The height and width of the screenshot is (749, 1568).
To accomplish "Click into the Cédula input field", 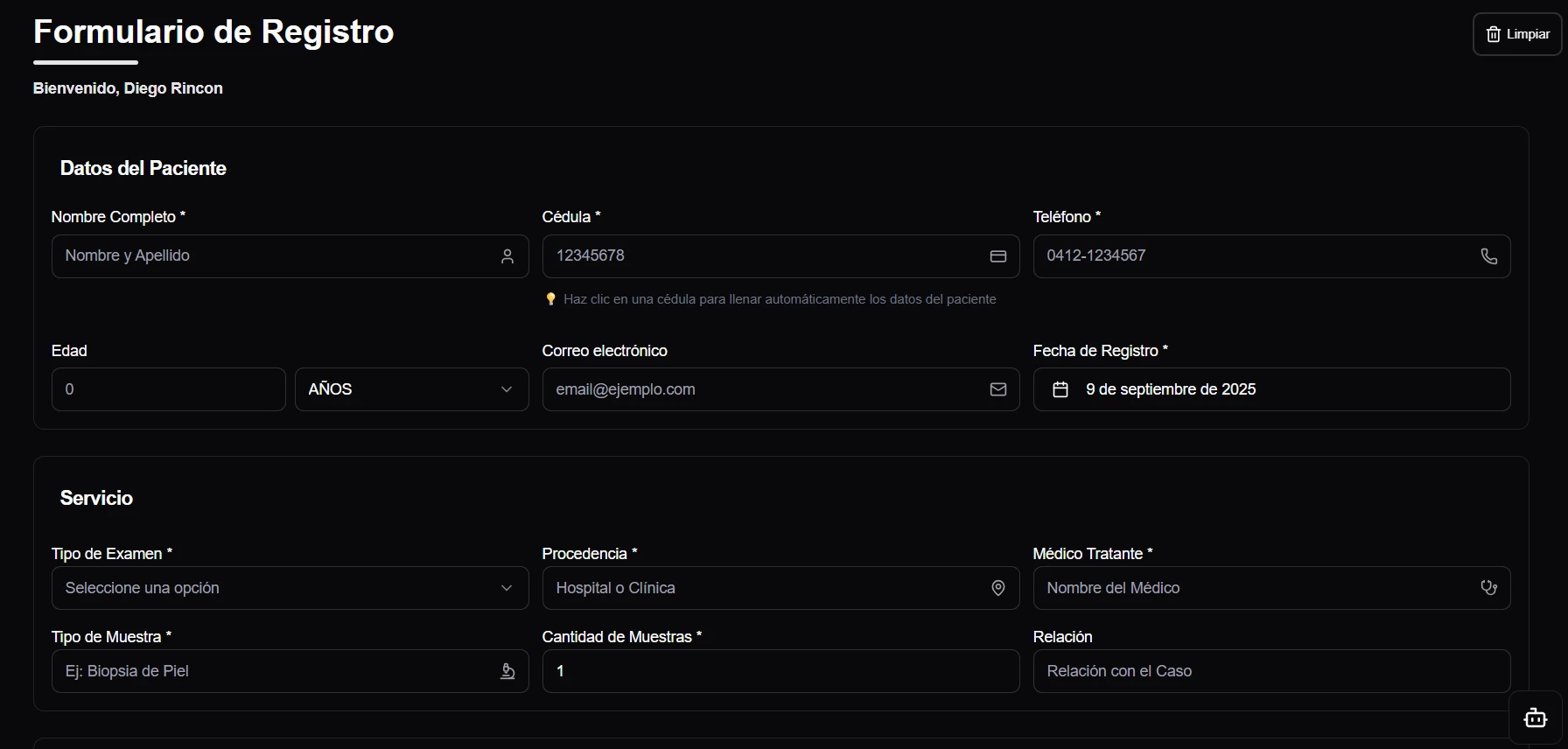I will tap(761, 256).
